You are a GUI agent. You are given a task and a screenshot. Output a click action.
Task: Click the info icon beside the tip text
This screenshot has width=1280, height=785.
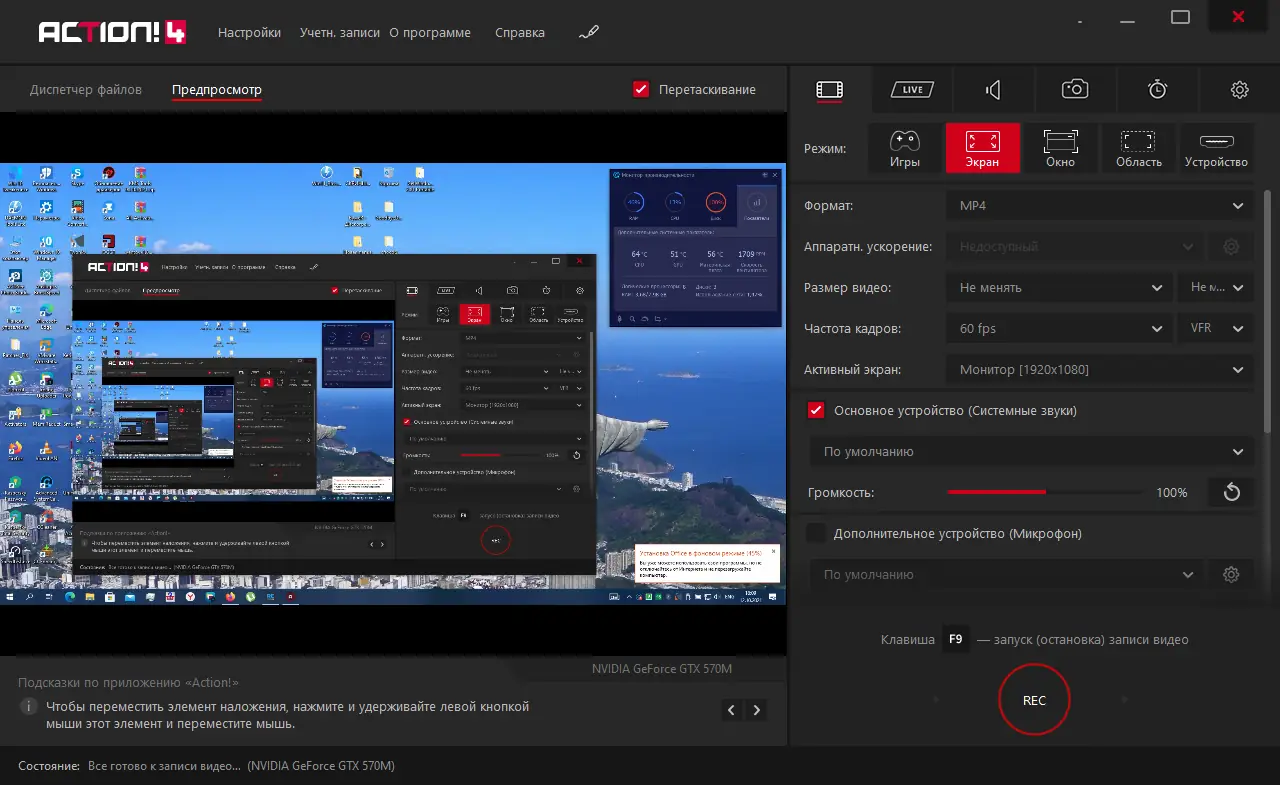click(27, 707)
